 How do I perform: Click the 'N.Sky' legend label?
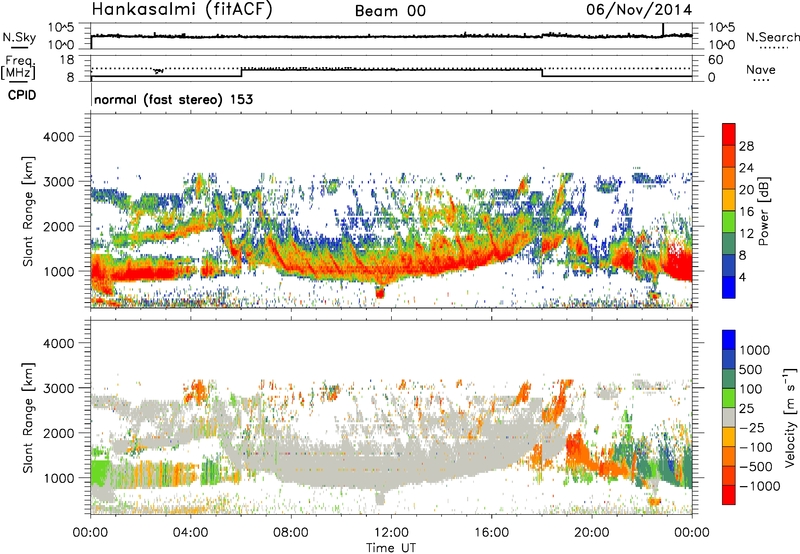pyautogui.click(x=19, y=37)
